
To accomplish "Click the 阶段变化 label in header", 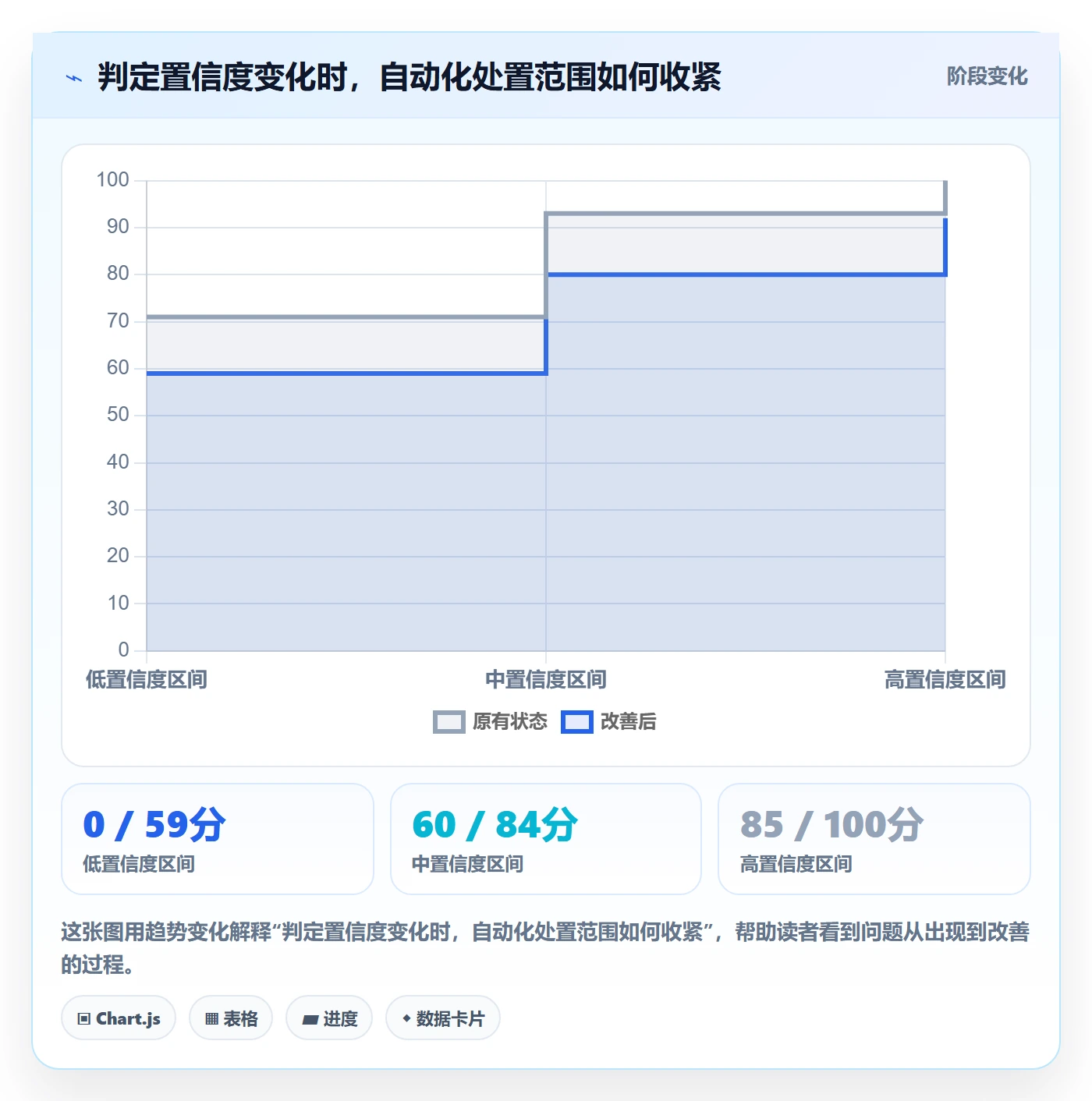I will [987, 76].
